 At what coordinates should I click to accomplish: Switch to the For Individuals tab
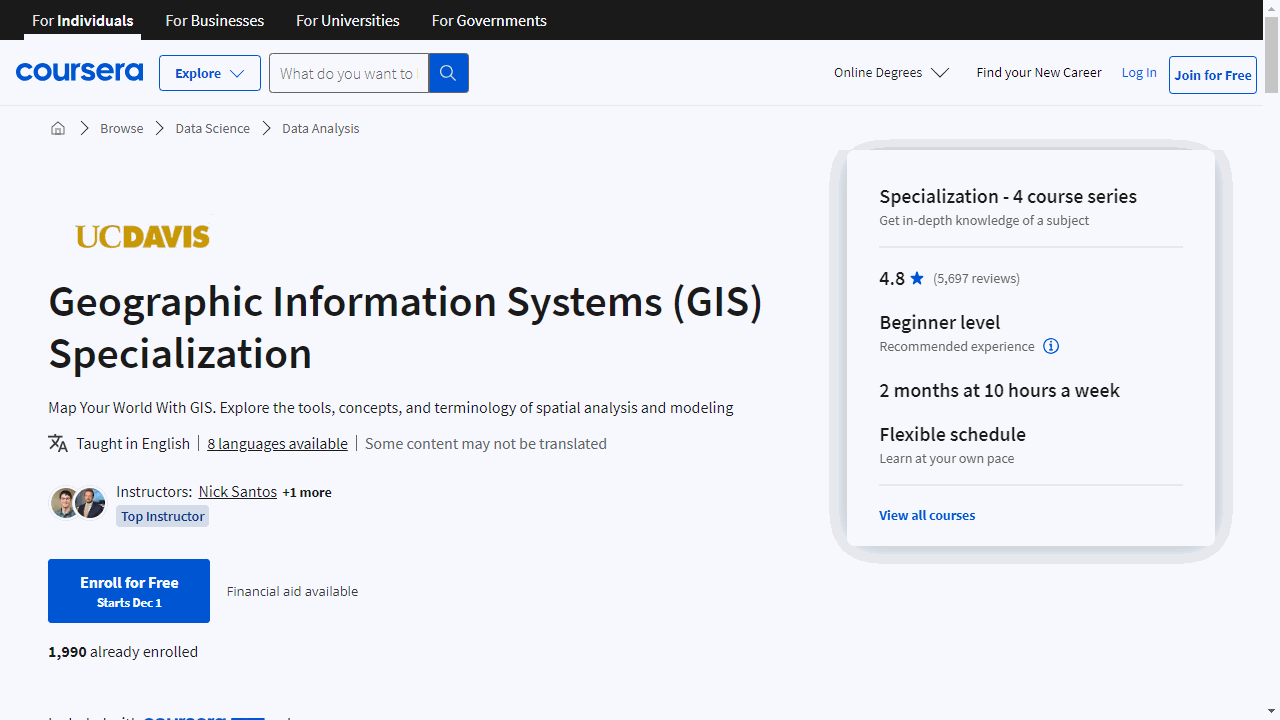point(83,20)
